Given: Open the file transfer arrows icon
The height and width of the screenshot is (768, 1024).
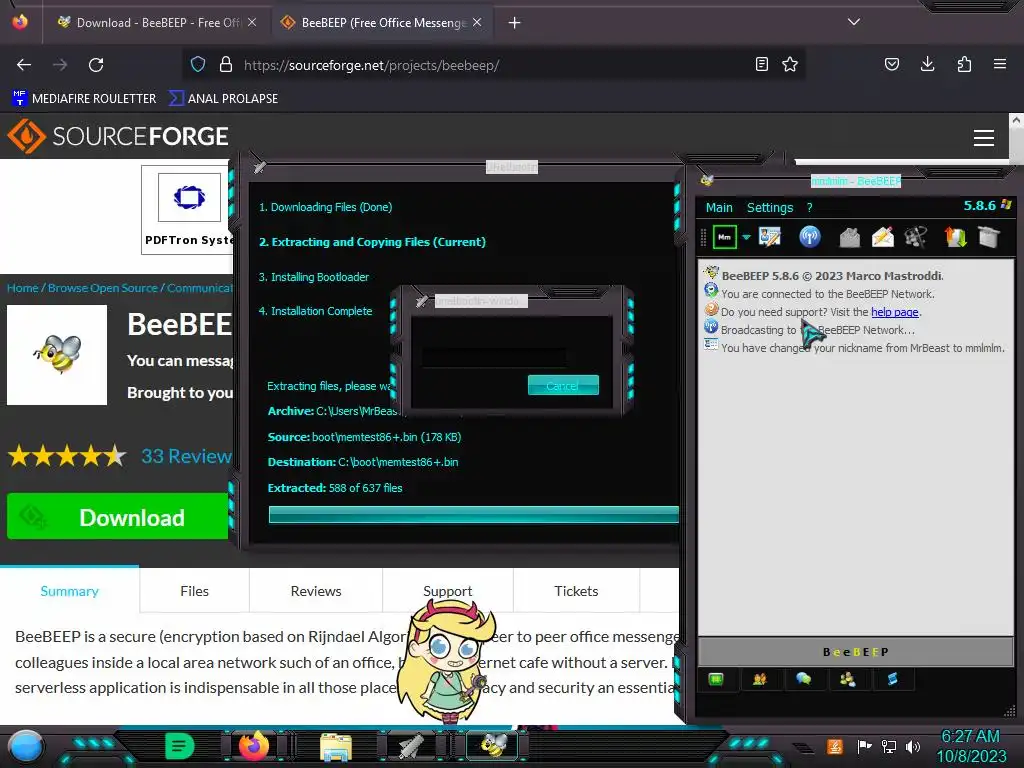Looking at the screenshot, I should click(955, 236).
